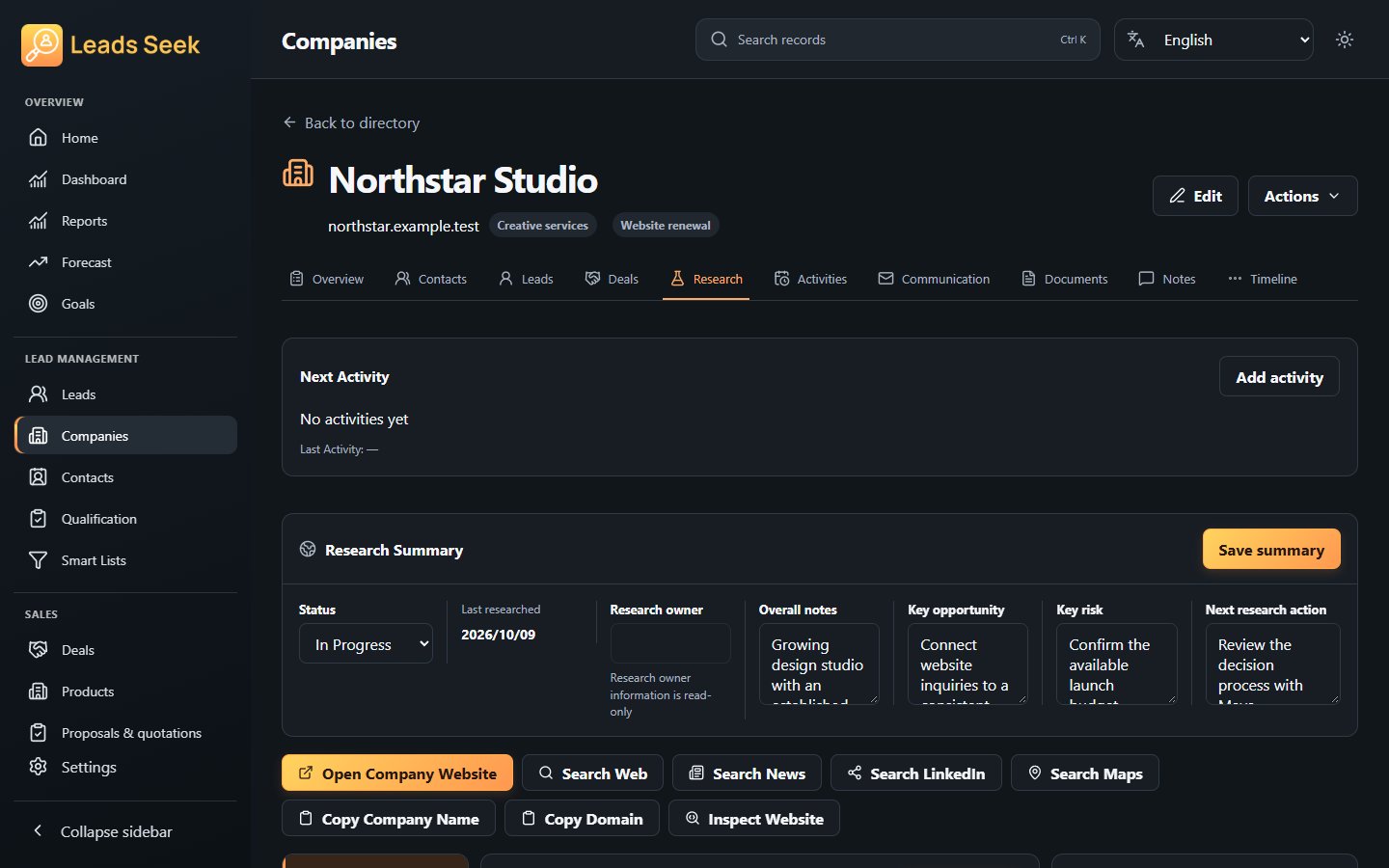1389x868 pixels.
Task: Open the Notes tab
Action: point(1167,279)
